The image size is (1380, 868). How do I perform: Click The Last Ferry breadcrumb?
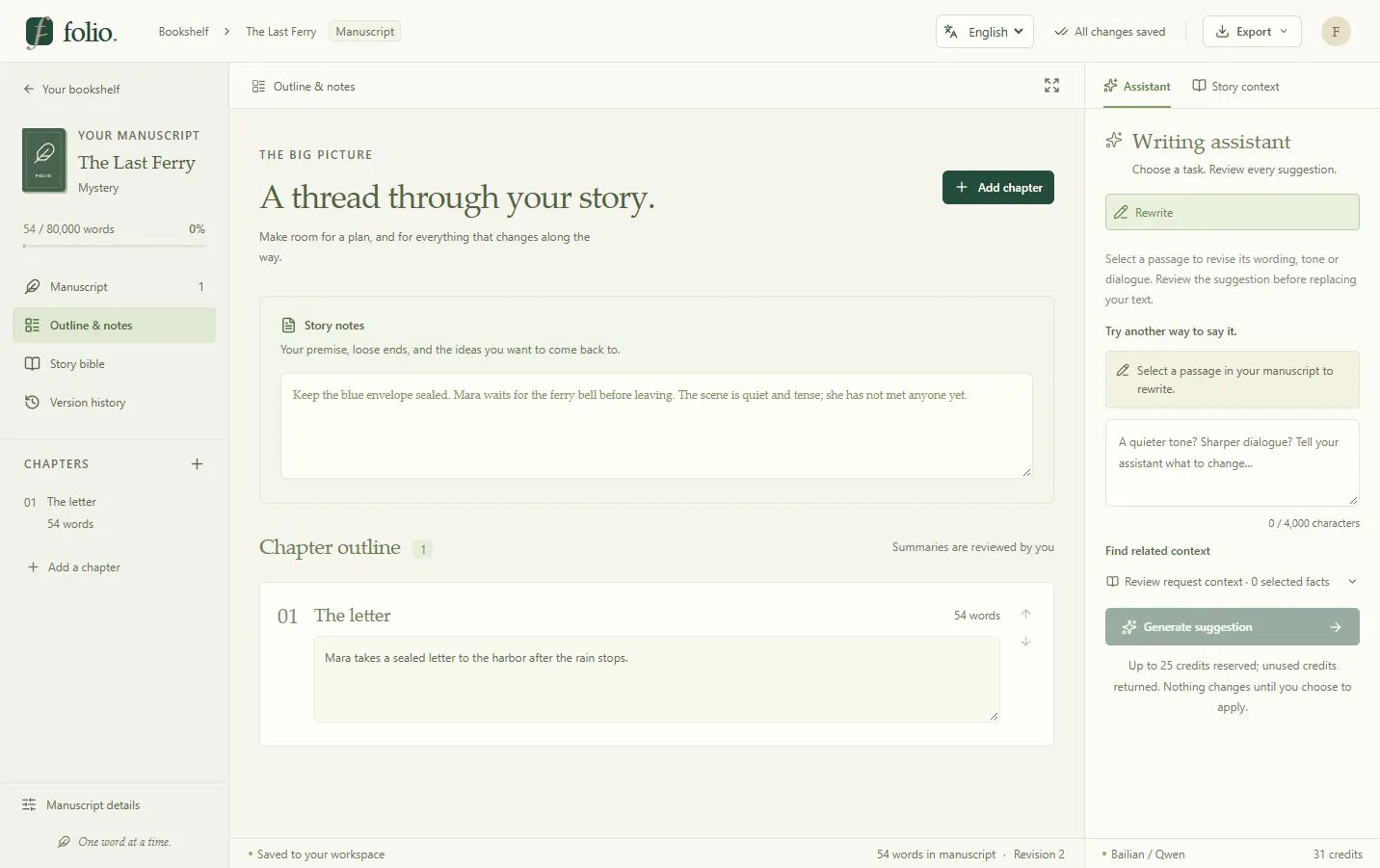coord(280,32)
